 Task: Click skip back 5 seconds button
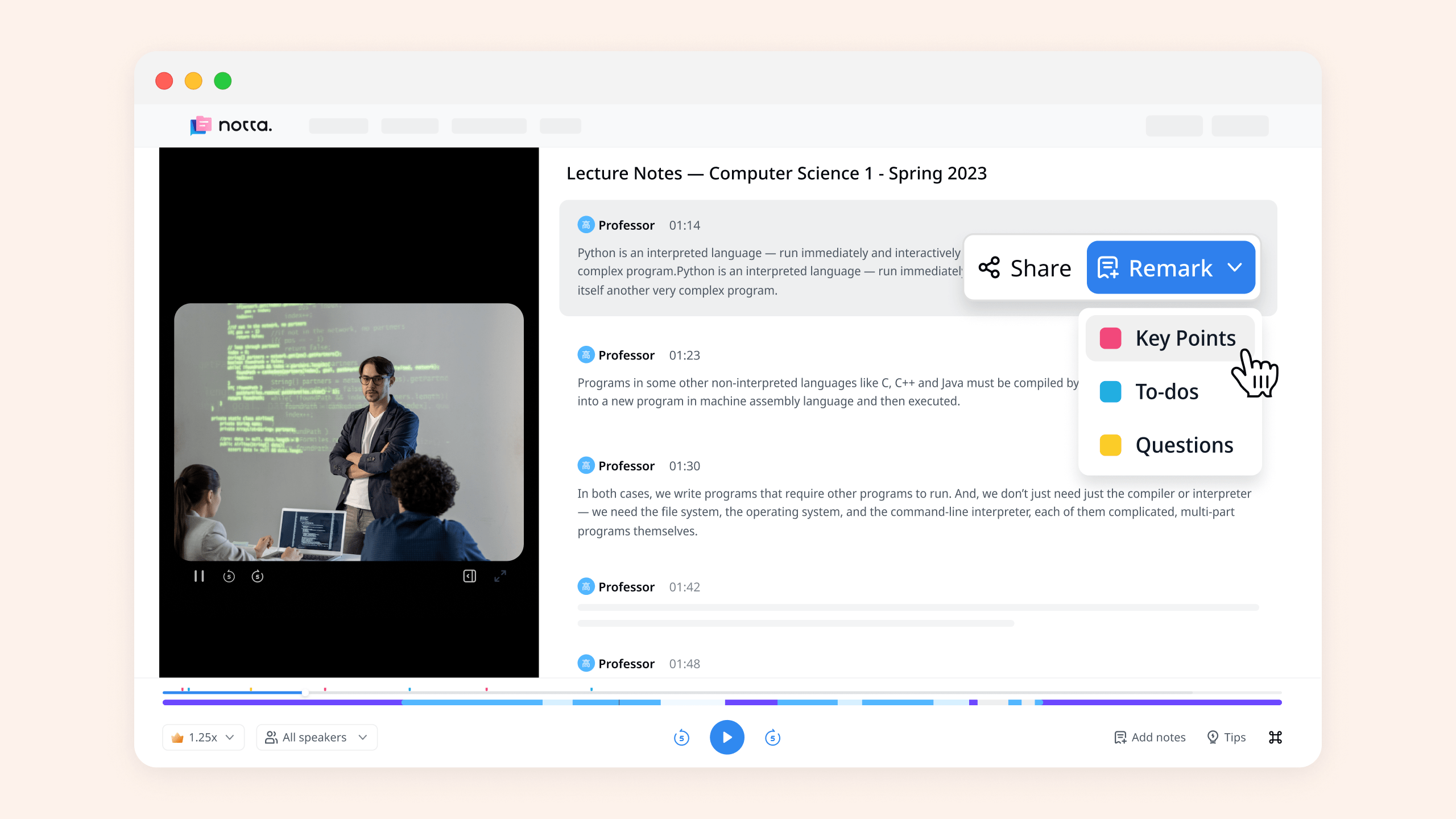pos(682,737)
